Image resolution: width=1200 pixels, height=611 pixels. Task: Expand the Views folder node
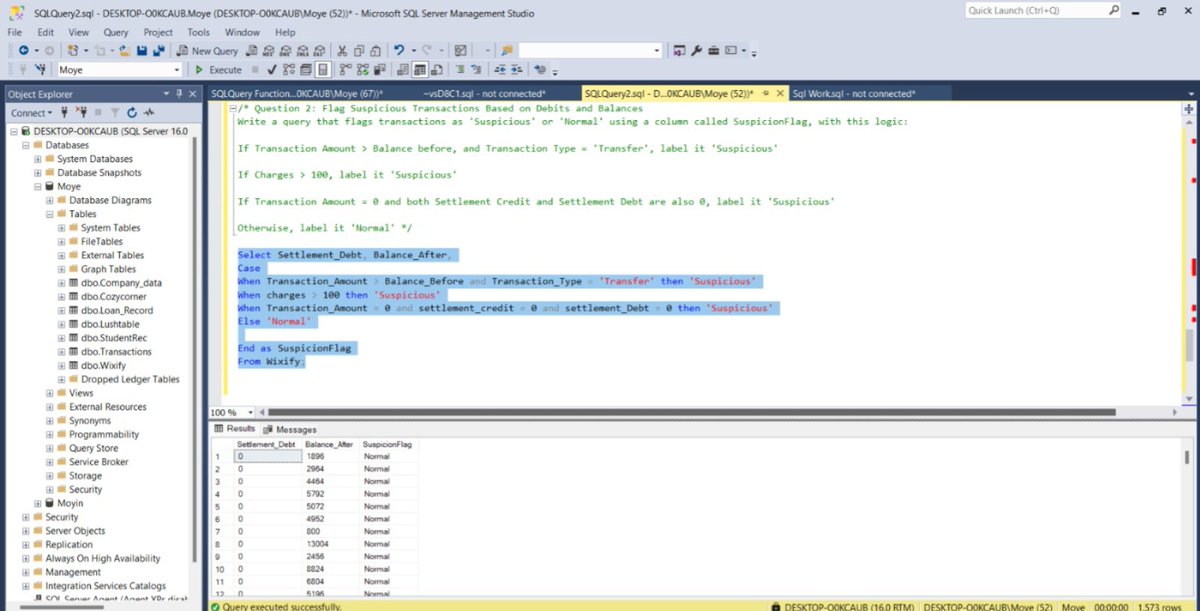[49, 393]
